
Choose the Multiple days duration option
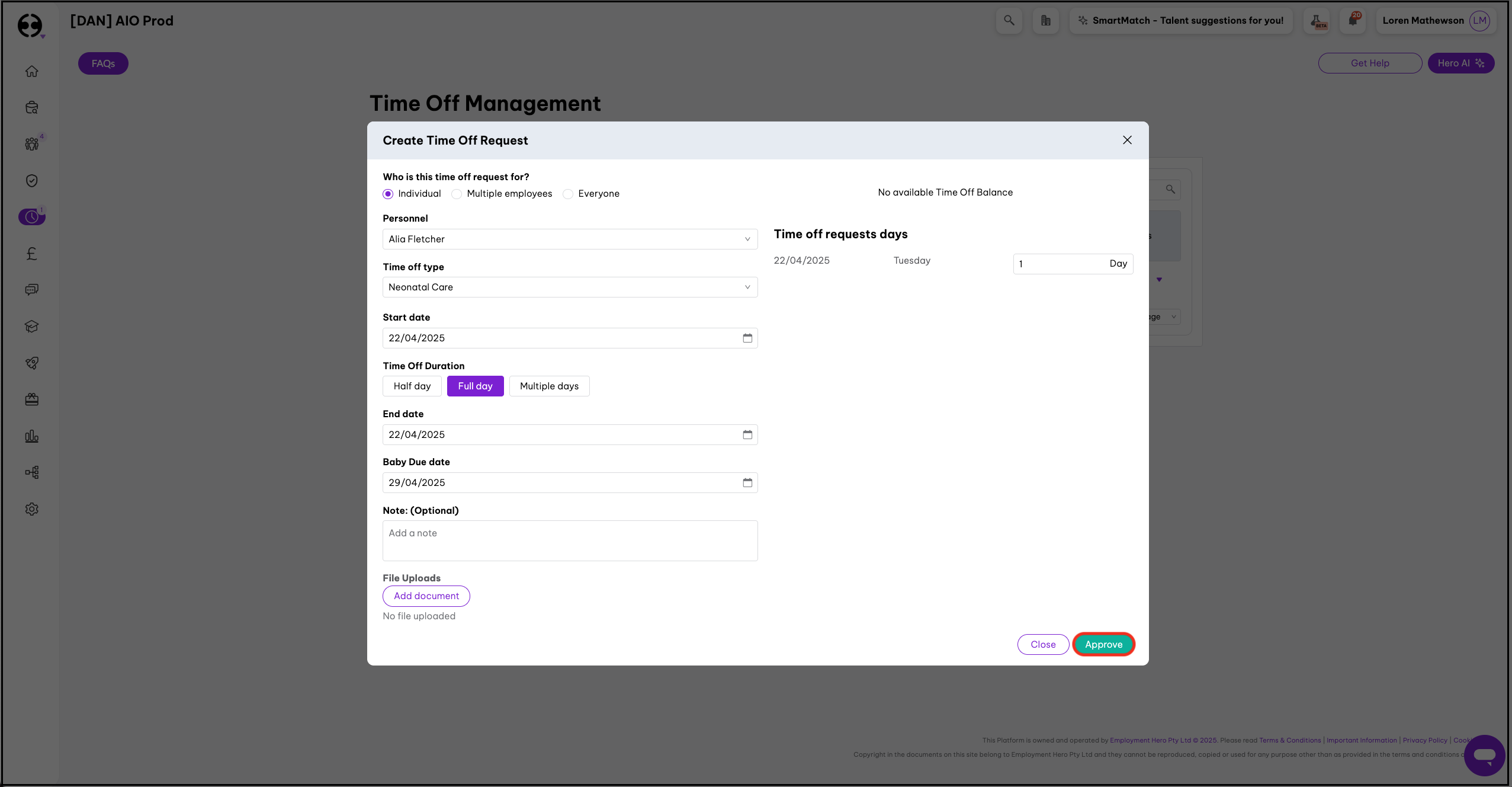549,386
